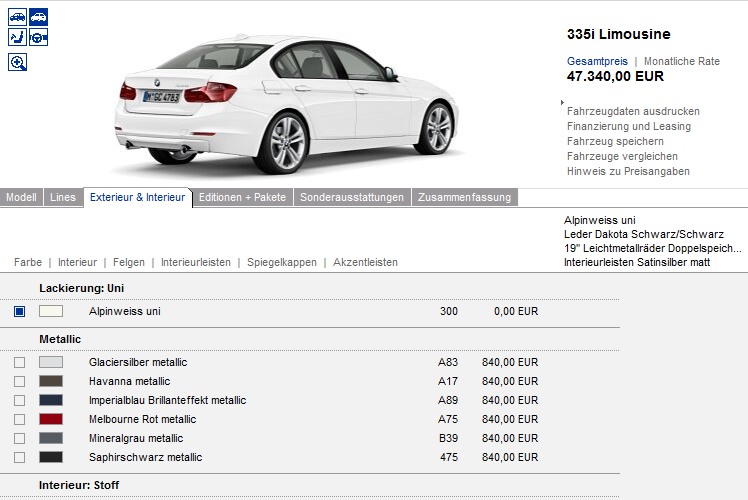Show the Monatliche Rate price view
Screen dimensions: 748x500
coord(681,61)
